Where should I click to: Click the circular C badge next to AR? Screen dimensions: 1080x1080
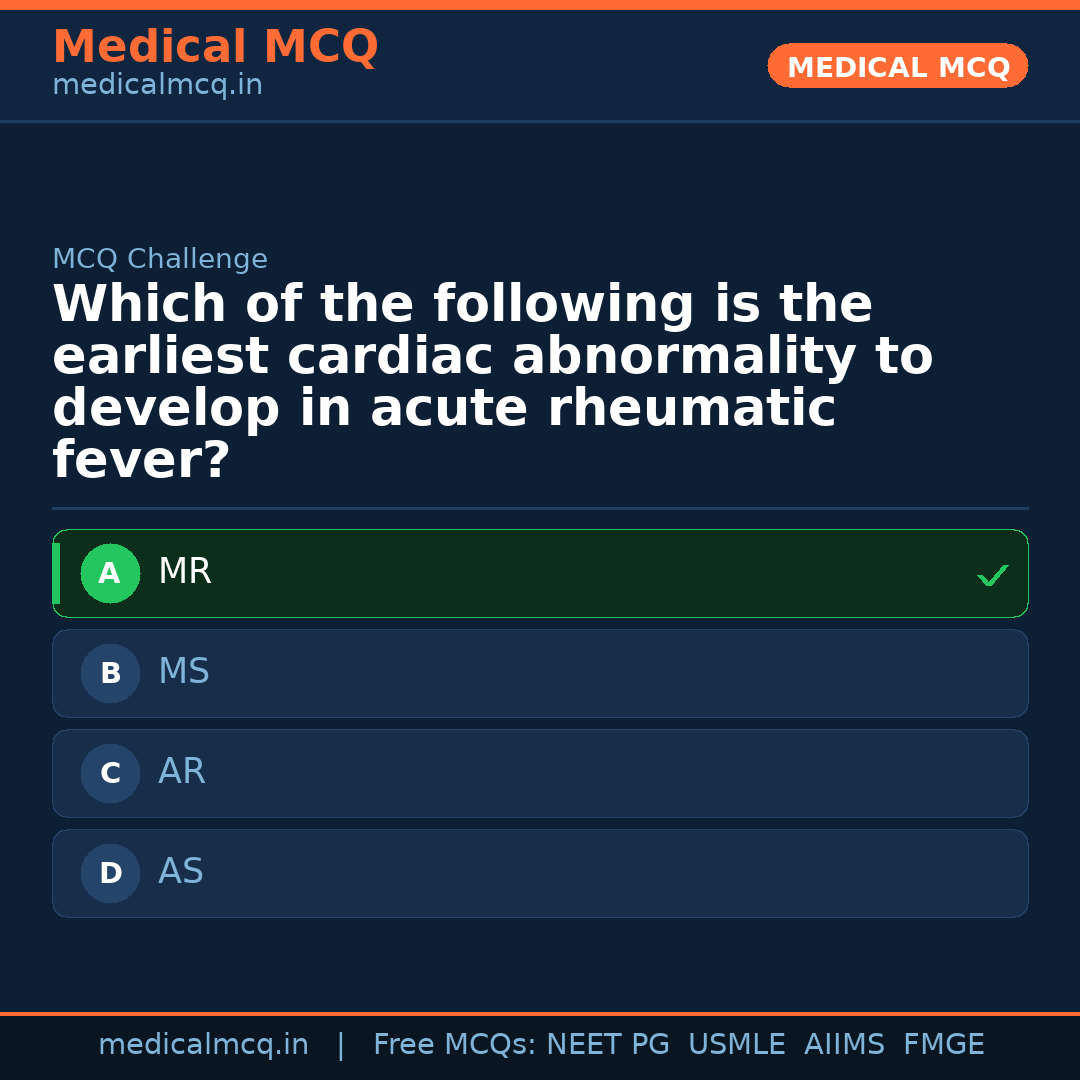(x=110, y=773)
